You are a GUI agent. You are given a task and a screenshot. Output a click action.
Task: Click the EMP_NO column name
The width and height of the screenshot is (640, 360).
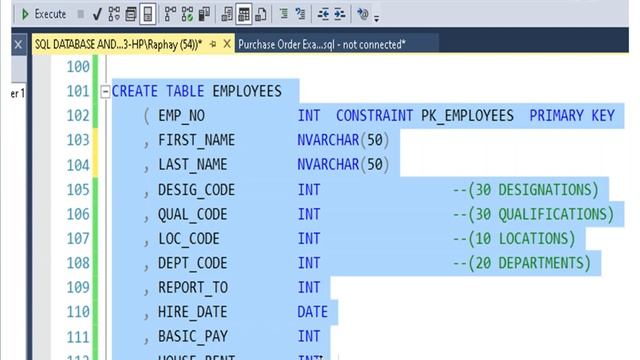[x=182, y=116]
